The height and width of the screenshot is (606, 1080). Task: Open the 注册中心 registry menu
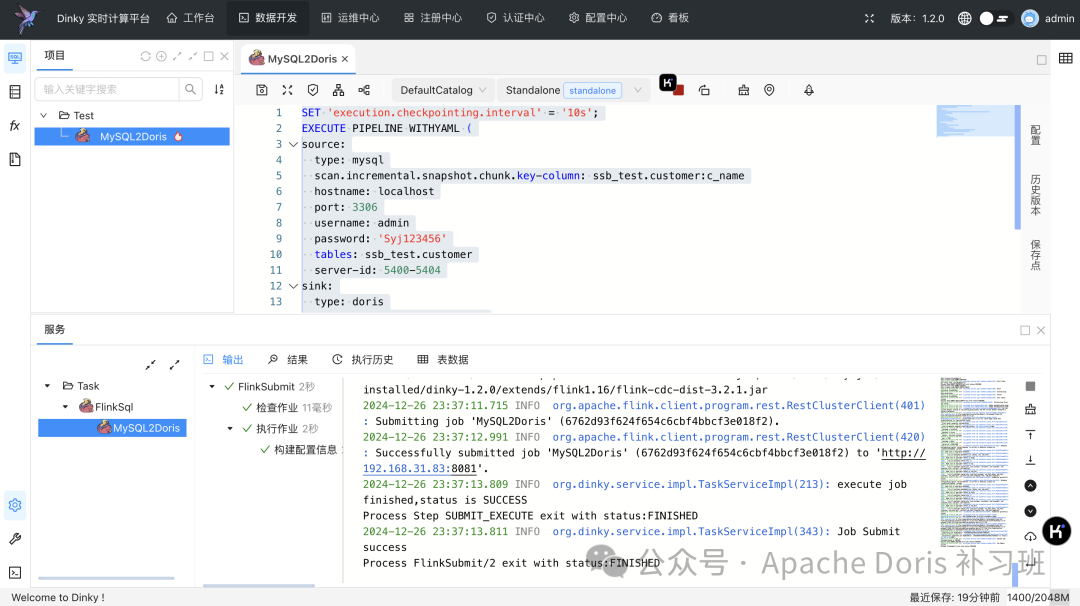[433, 18]
